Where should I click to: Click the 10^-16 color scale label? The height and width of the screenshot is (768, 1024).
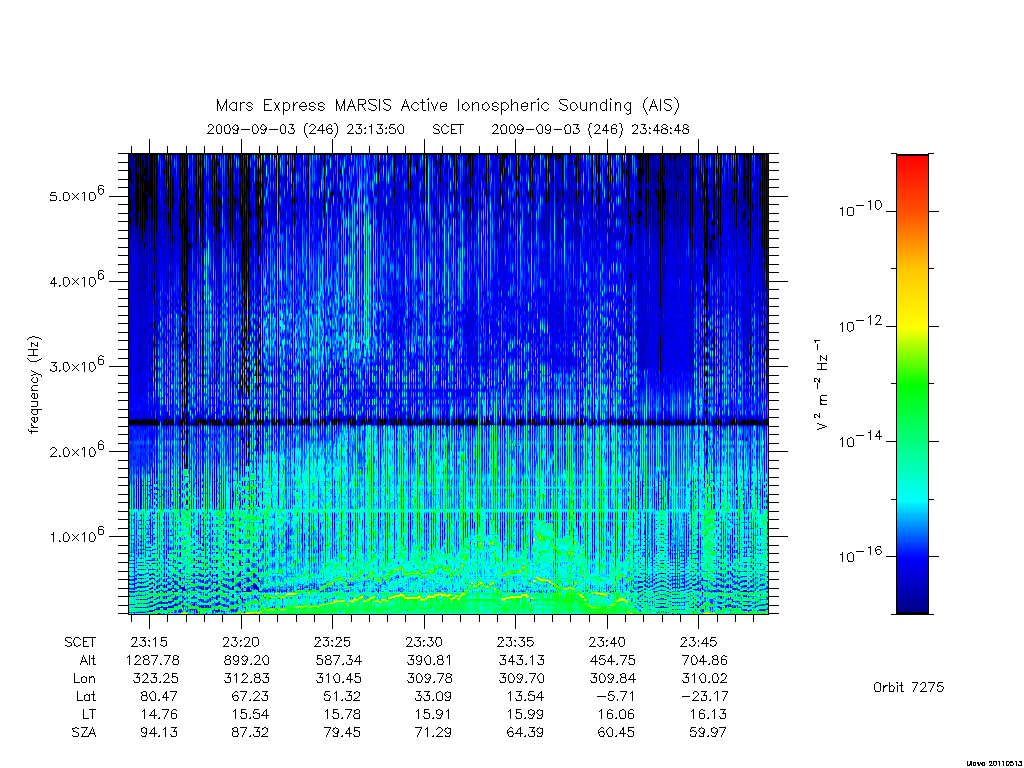(859, 555)
